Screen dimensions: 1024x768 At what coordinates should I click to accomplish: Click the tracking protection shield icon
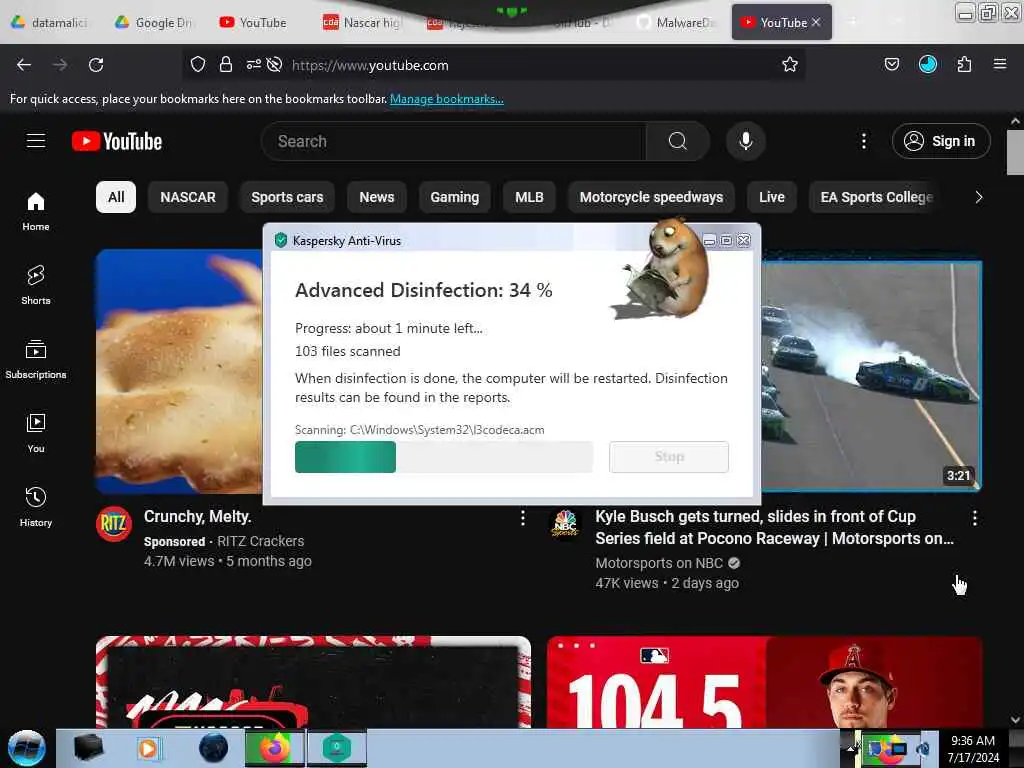point(198,65)
